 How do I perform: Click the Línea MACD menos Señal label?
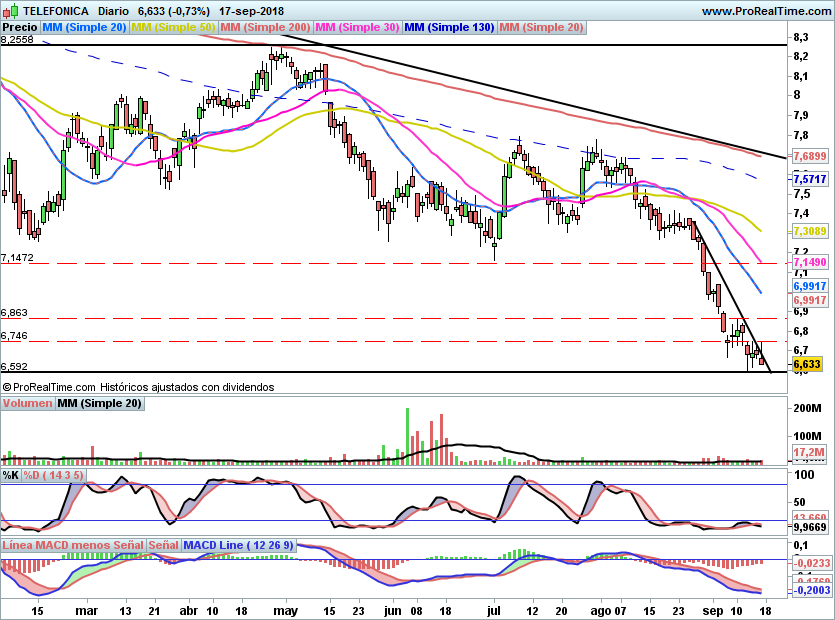coord(72,545)
